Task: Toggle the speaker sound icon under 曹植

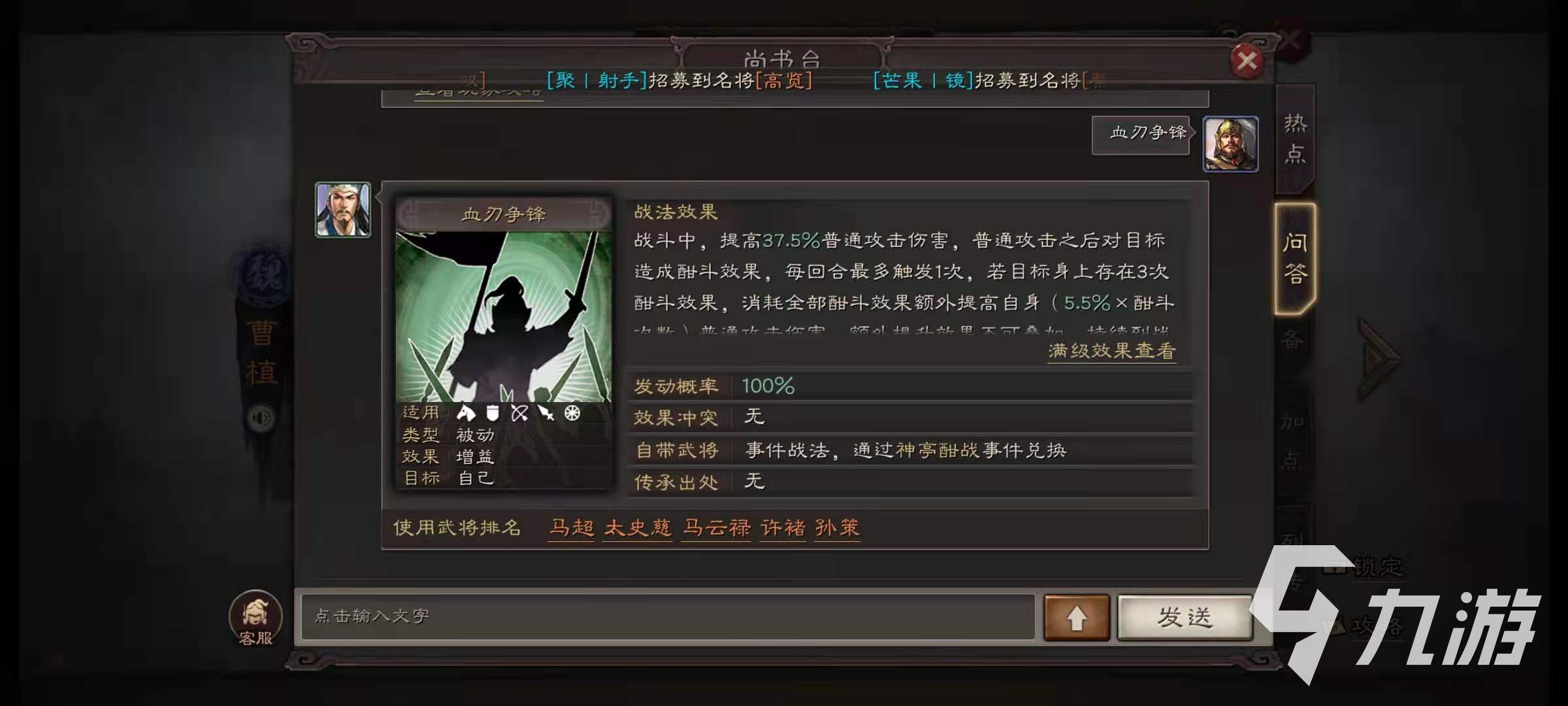Action: click(x=262, y=418)
